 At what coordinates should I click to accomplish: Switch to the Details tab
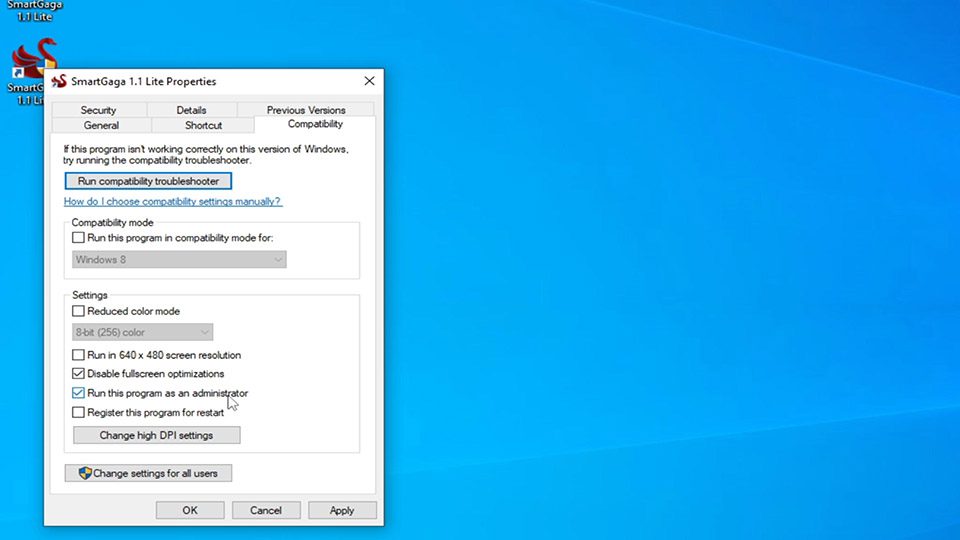point(192,110)
